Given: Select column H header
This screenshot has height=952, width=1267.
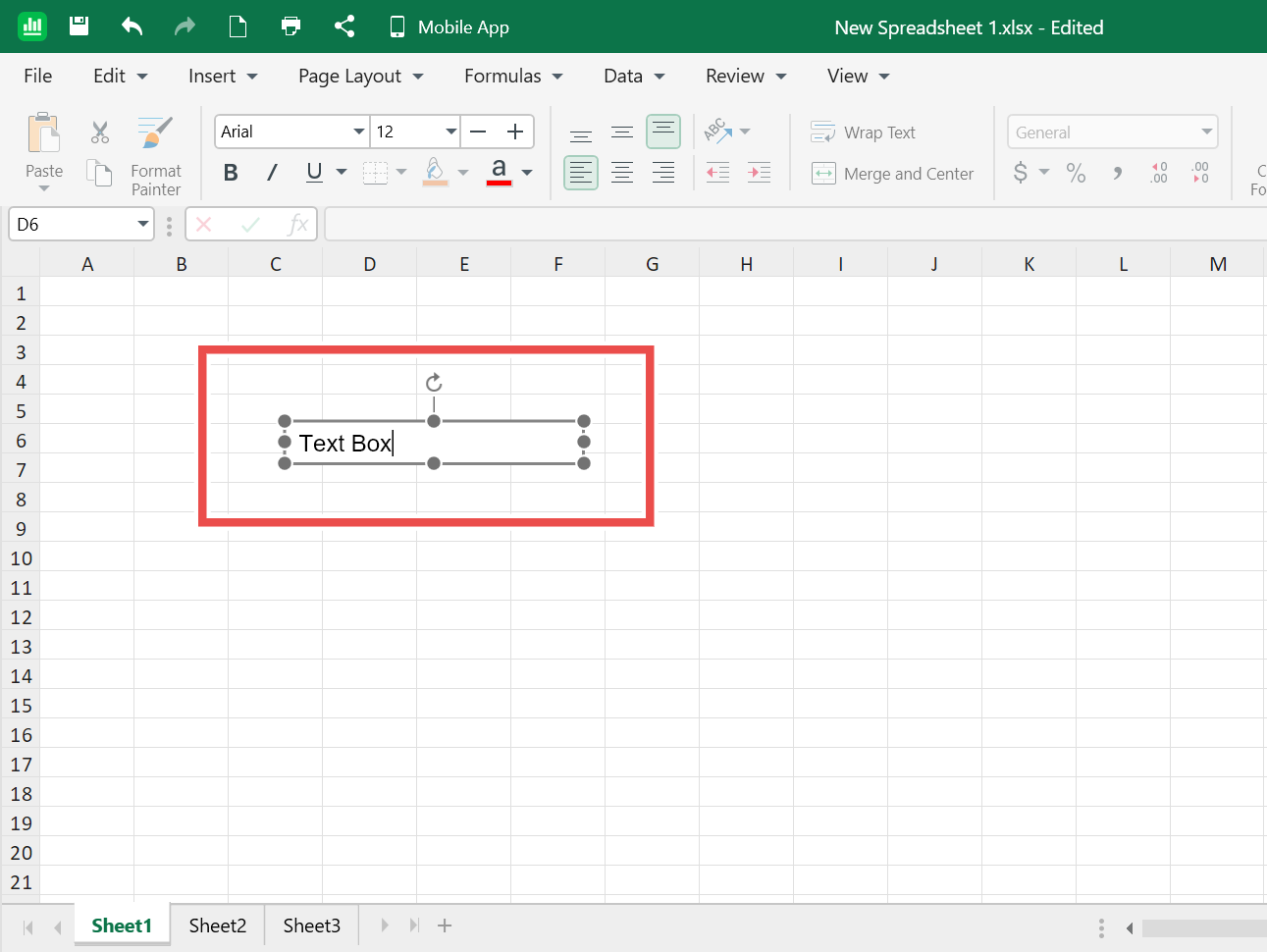Looking at the screenshot, I should (x=747, y=263).
